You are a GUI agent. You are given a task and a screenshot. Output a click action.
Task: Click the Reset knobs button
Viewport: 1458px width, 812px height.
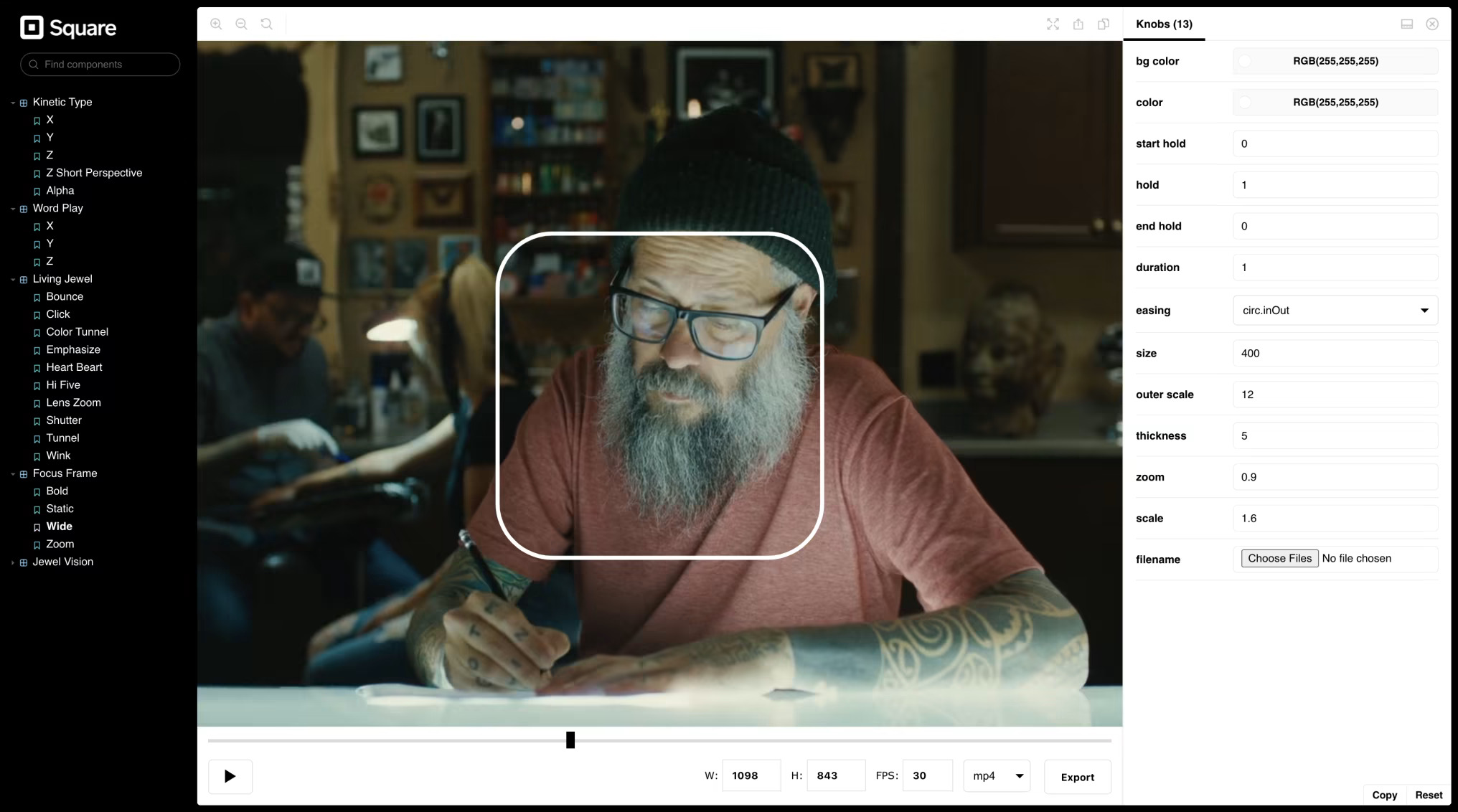point(1428,795)
